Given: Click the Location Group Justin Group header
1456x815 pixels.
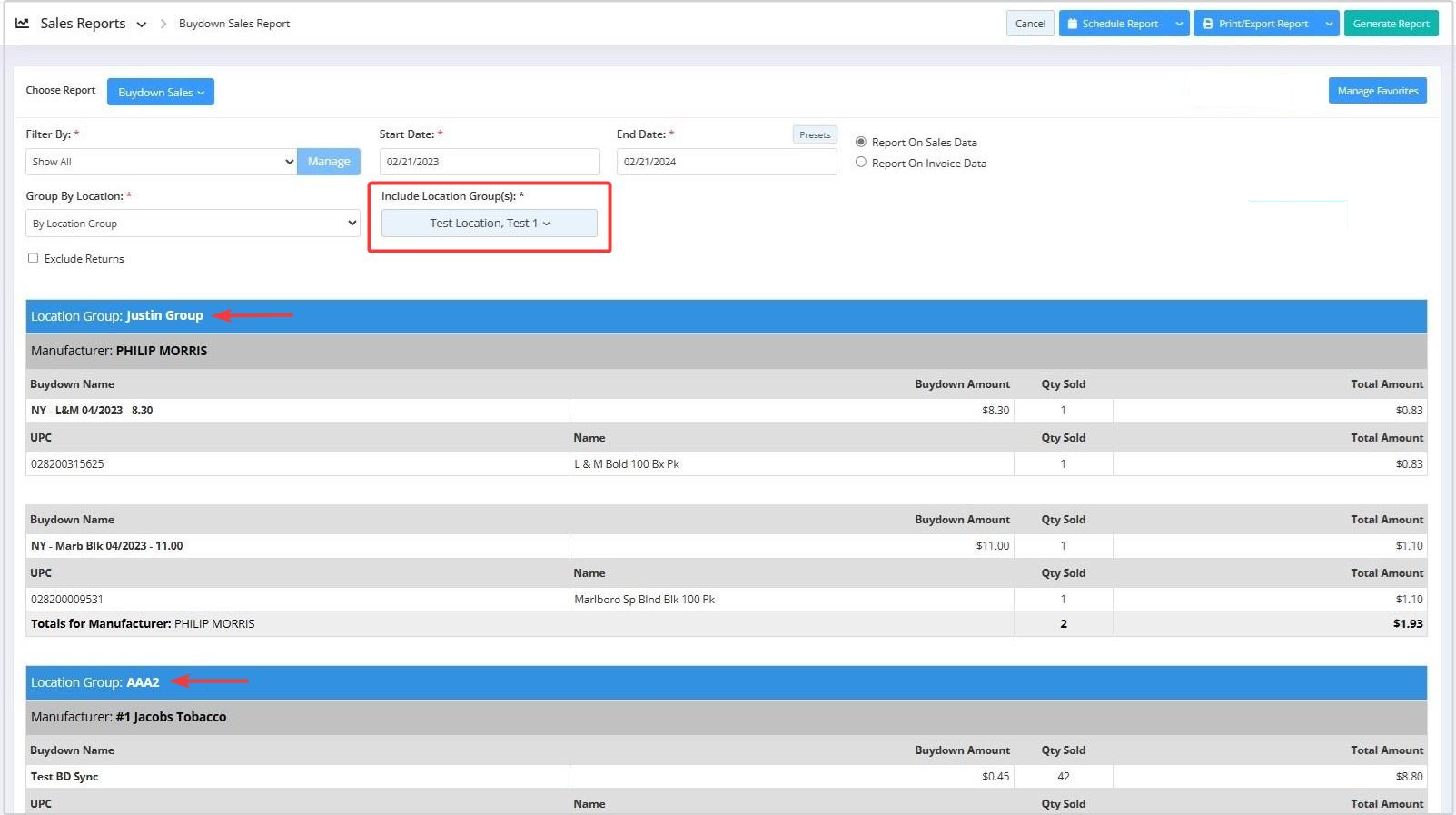Looking at the screenshot, I should (726, 316).
